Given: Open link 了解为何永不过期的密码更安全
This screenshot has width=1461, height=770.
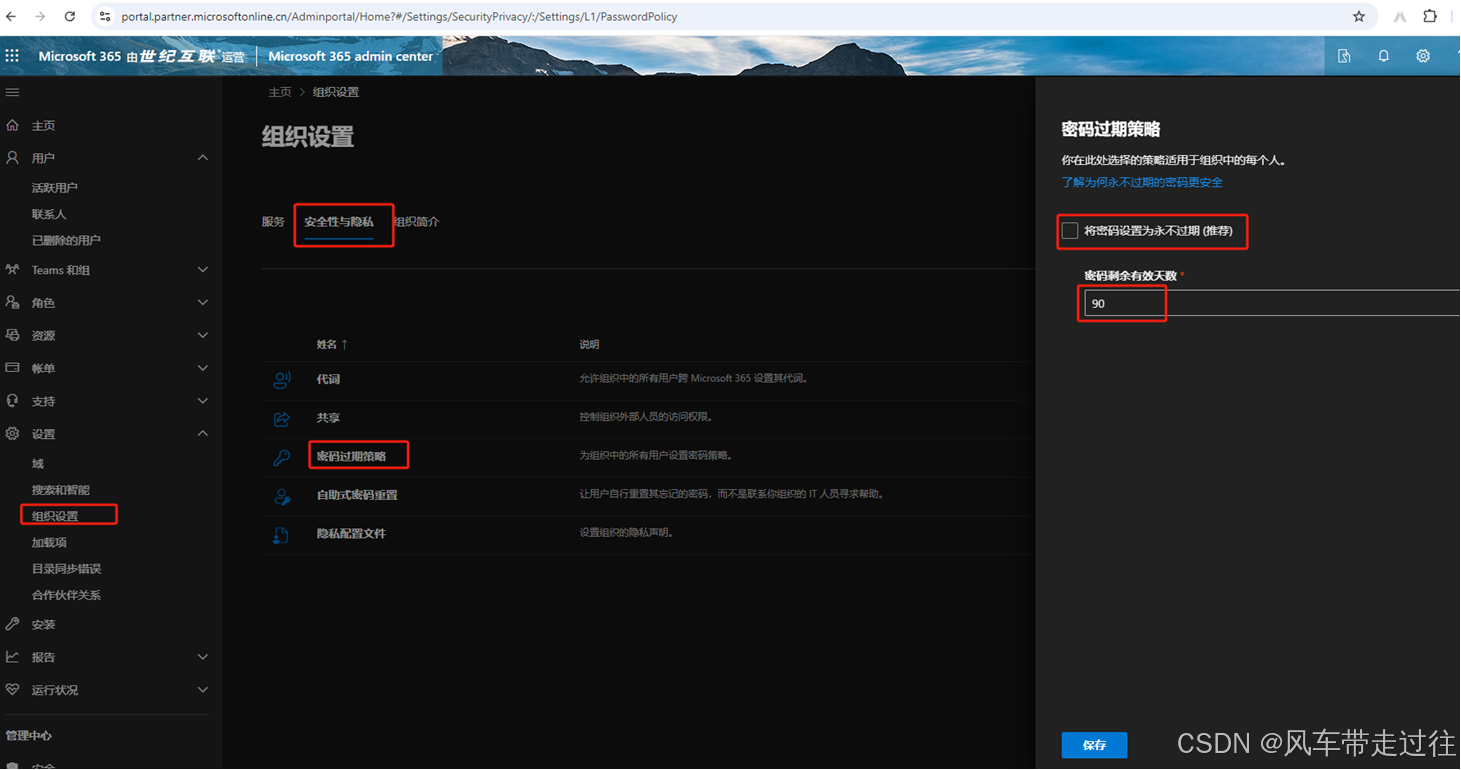Looking at the screenshot, I should 1142,183.
